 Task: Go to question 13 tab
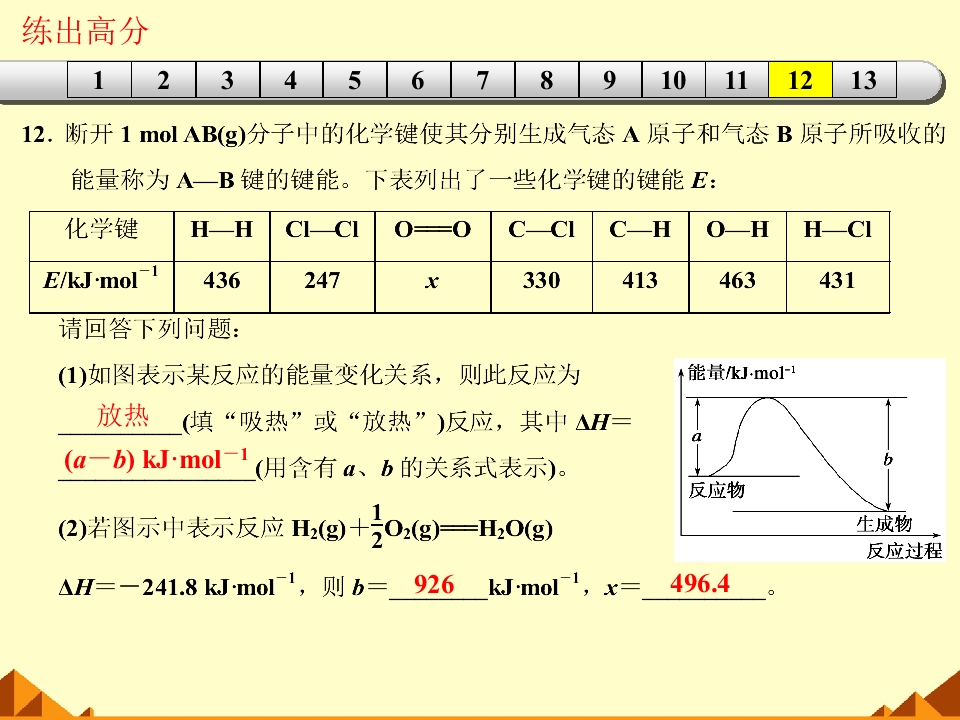[864, 80]
